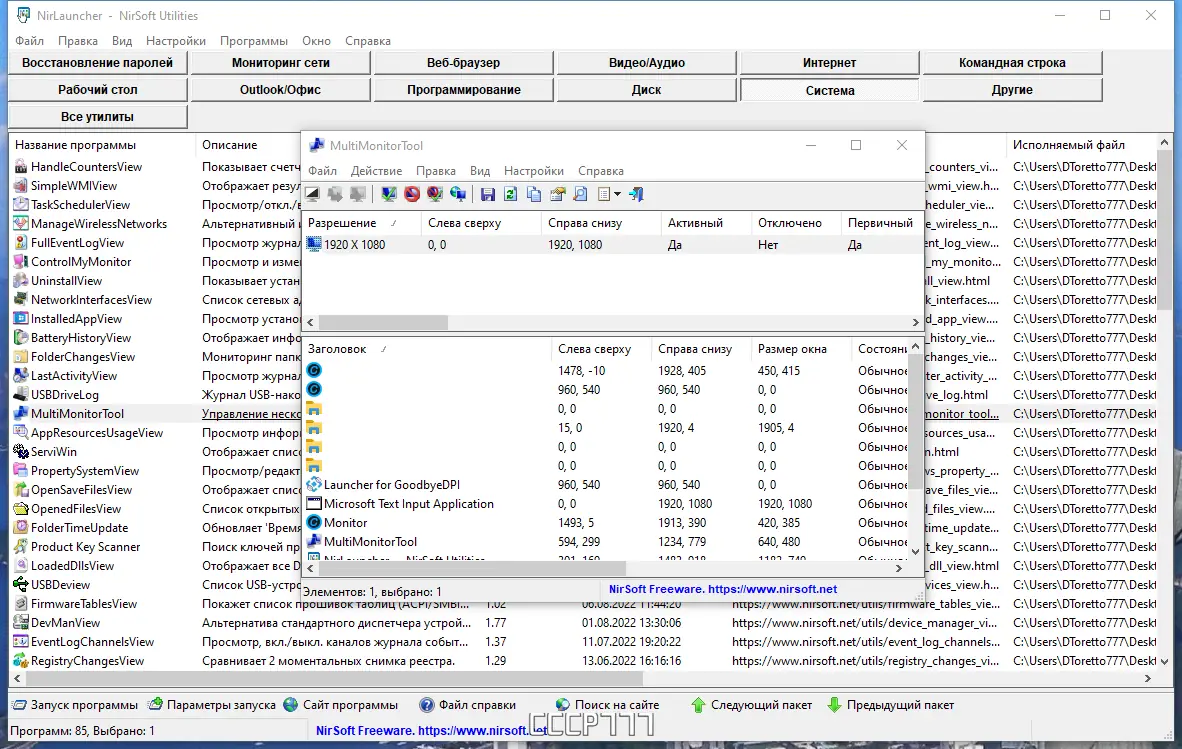The width and height of the screenshot is (1182, 749).
Task: Refresh the monitor list via toolbar icon
Action: coord(511,194)
